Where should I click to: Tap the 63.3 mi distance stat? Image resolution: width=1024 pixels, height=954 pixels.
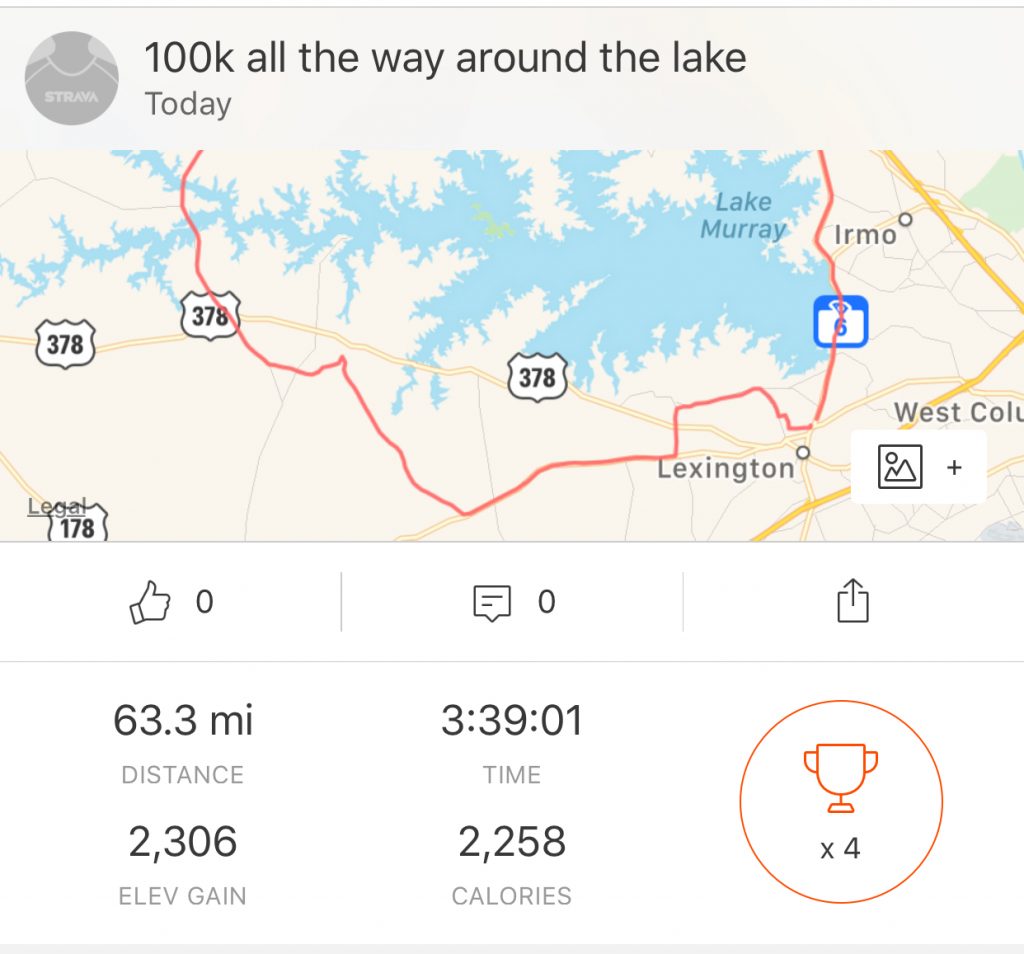183,720
